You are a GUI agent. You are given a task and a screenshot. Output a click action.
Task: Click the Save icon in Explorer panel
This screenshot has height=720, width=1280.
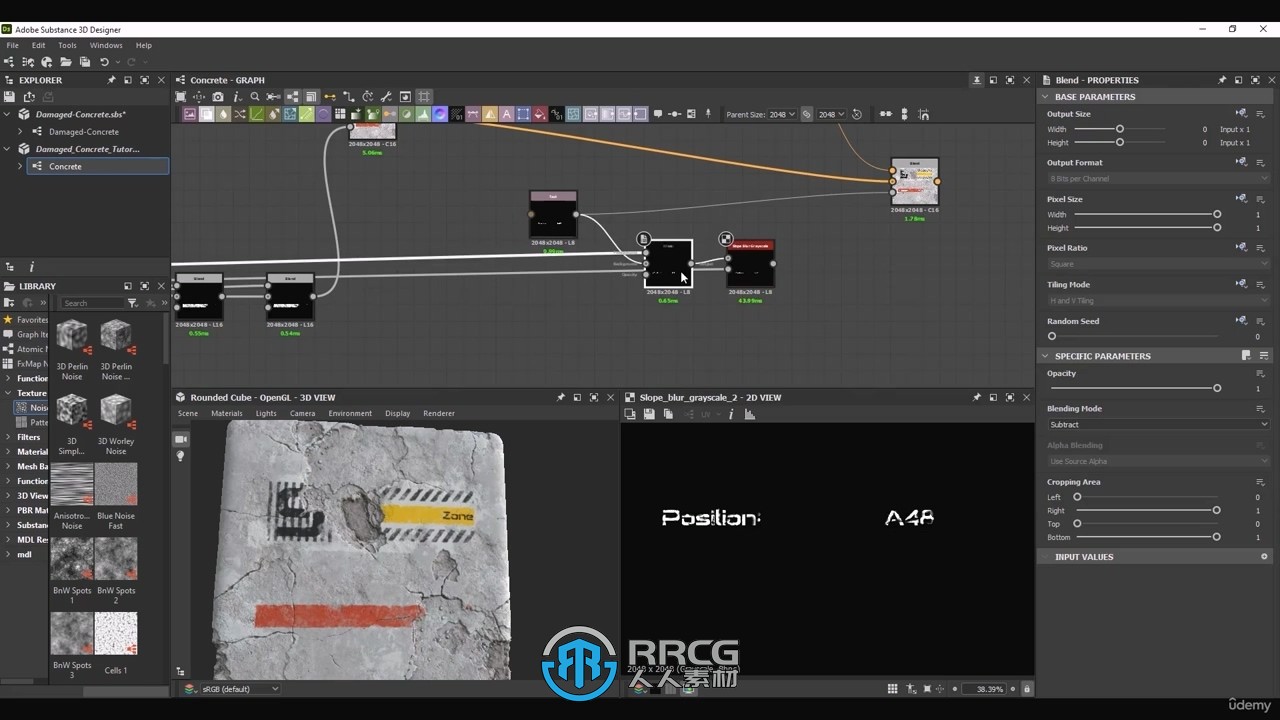[9, 97]
